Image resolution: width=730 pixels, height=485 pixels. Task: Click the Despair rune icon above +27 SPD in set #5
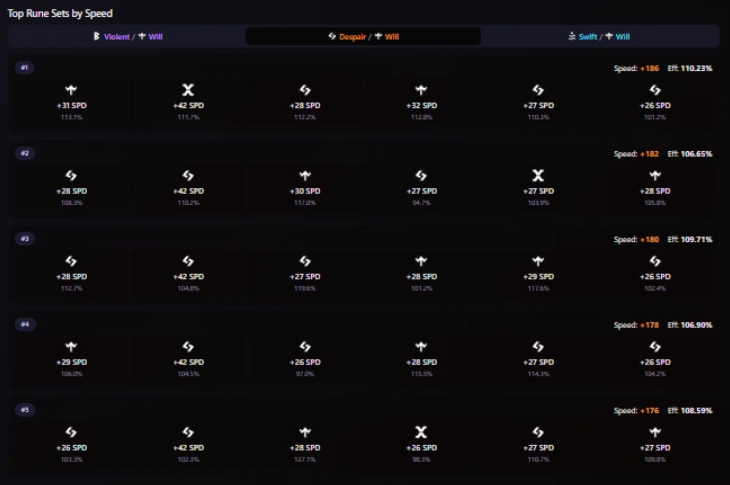coord(538,432)
